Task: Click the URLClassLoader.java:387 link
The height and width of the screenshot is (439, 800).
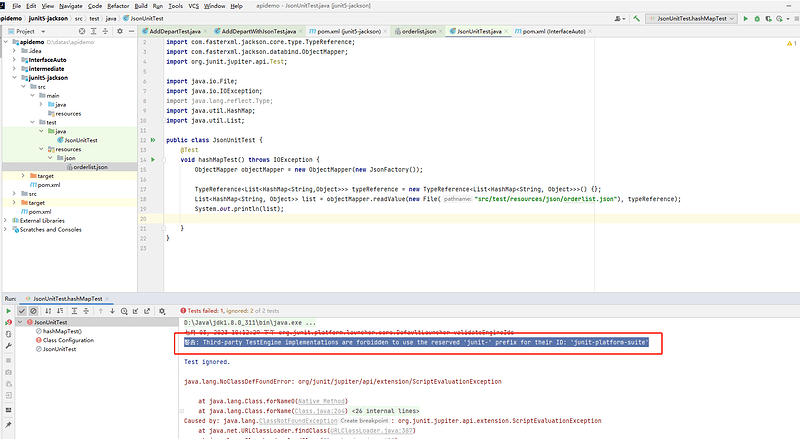Action: click(372, 431)
